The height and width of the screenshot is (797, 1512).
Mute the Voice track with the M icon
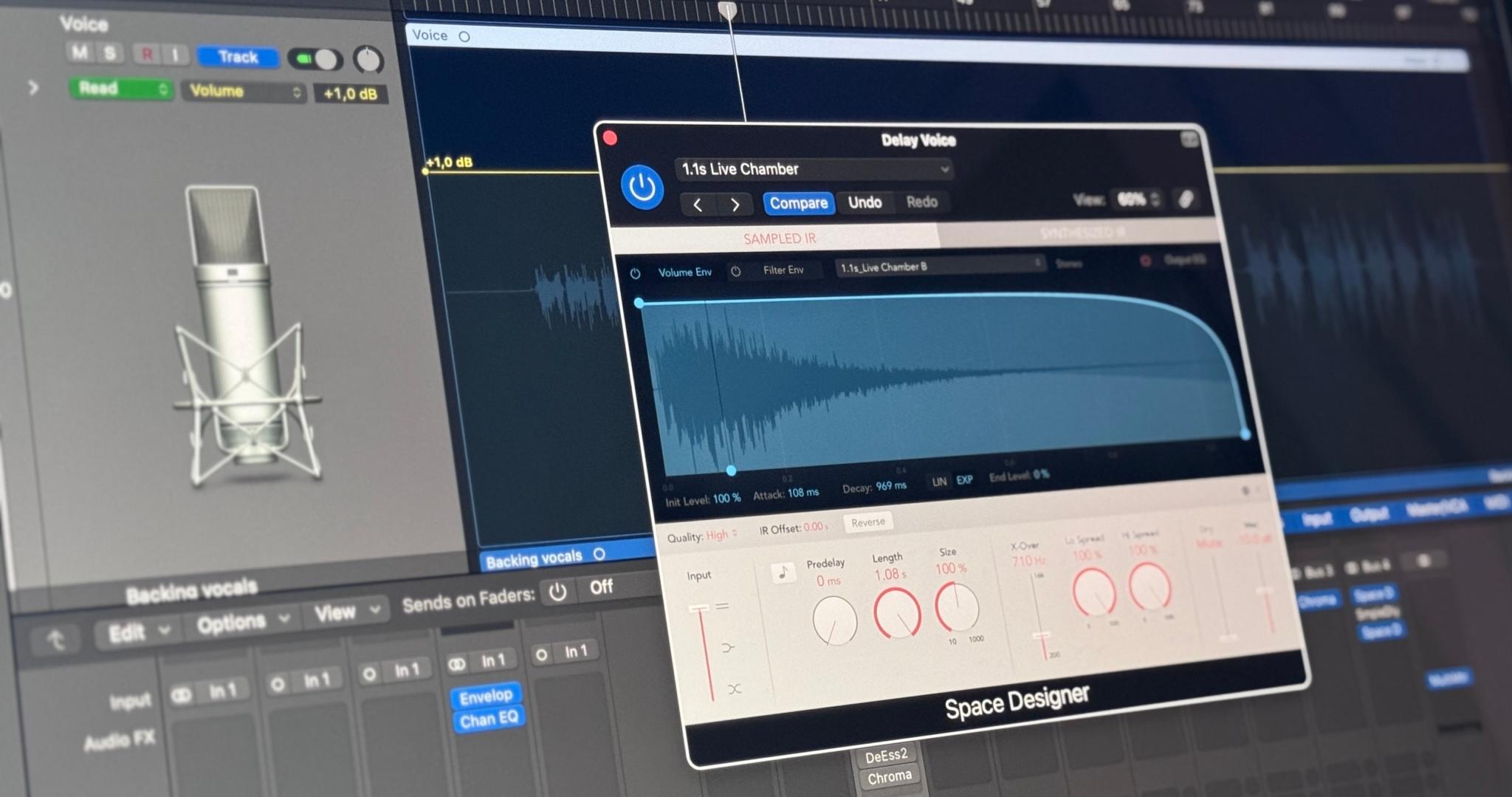(x=81, y=54)
